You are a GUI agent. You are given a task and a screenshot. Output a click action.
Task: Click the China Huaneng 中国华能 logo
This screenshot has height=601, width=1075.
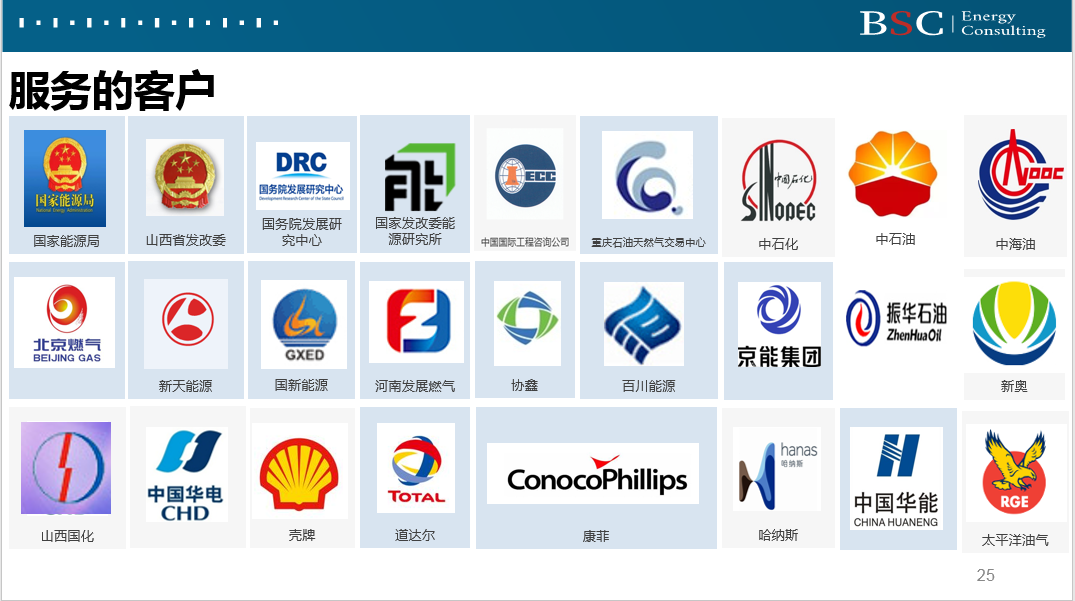(896, 478)
